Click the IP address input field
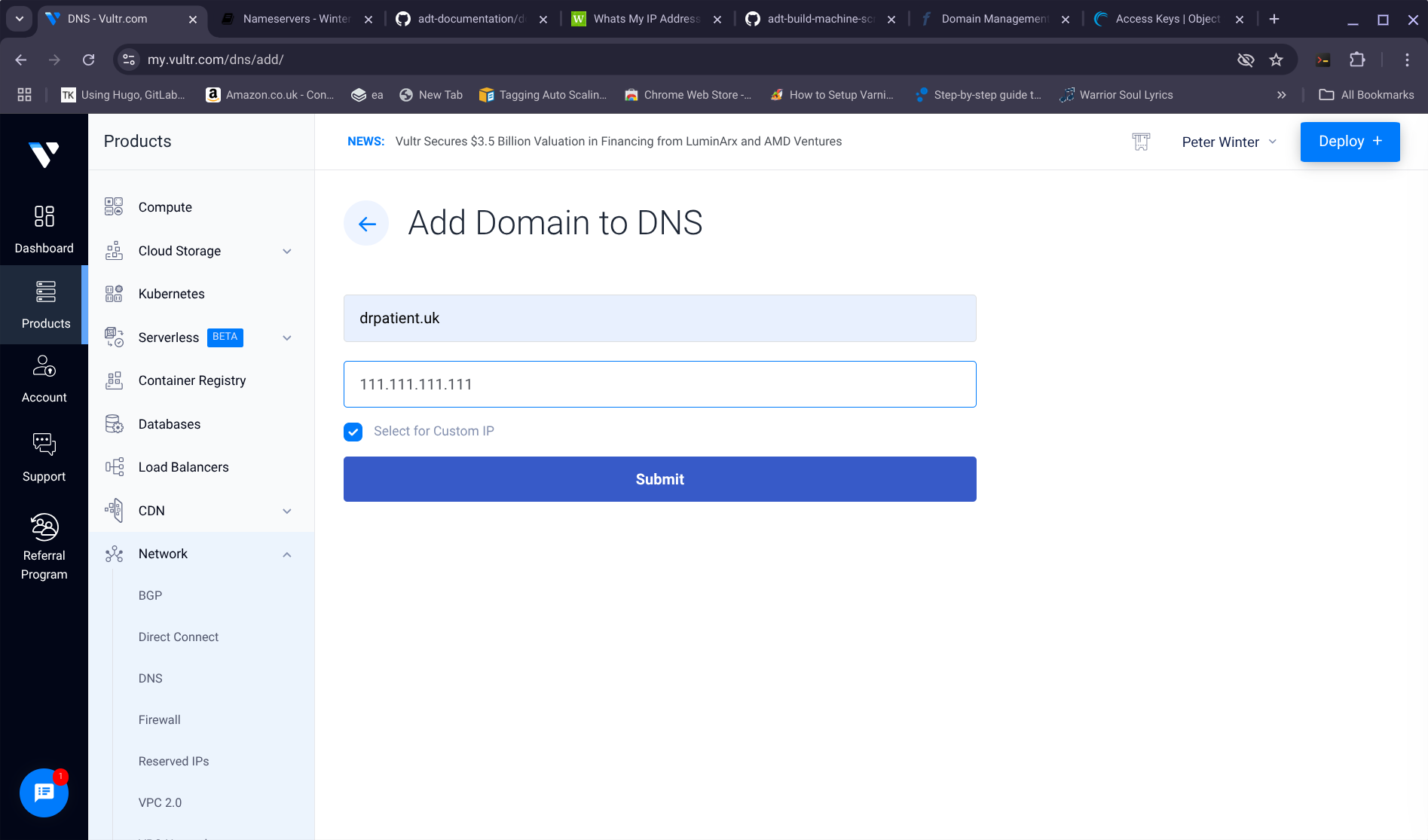 pyautogui.click(x=659, y=384)
